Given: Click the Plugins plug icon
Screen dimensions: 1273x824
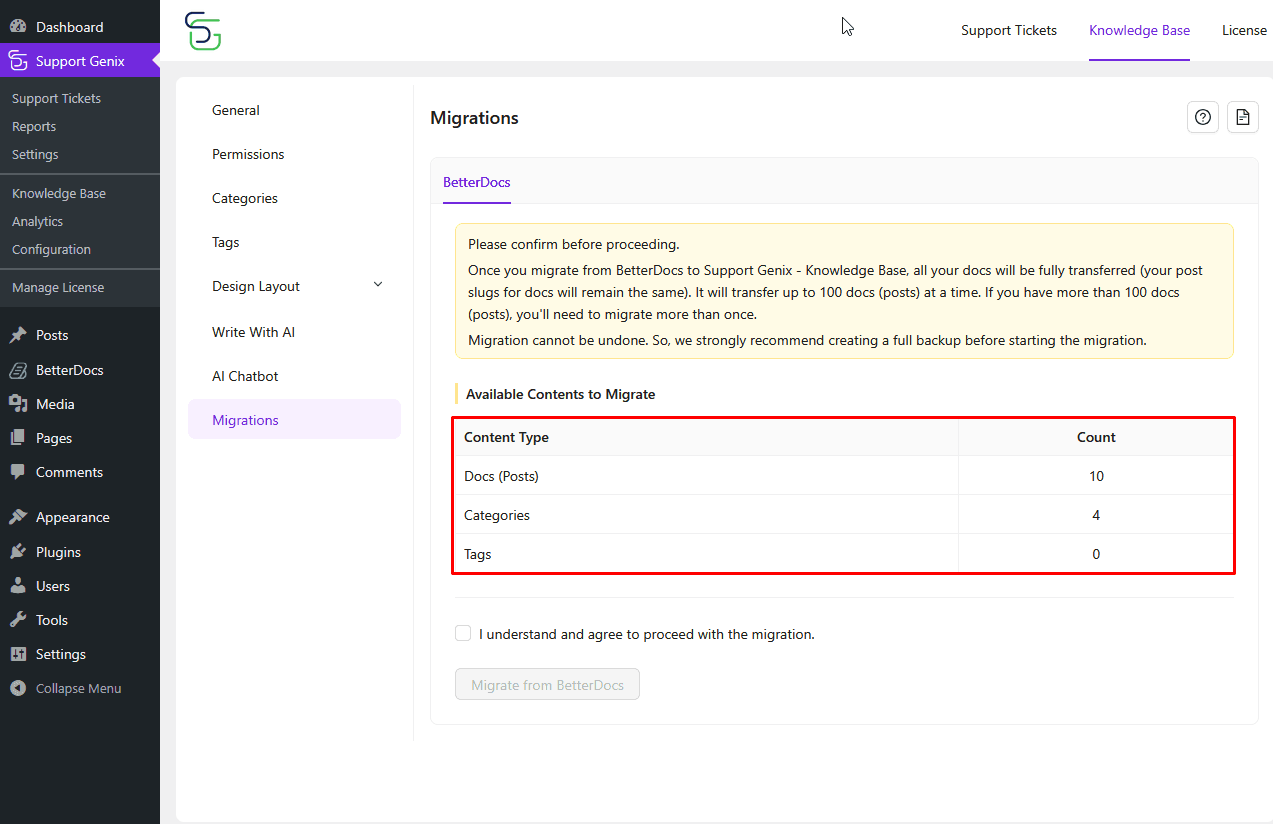Looking at the screenshot, I should click(18, 552).
